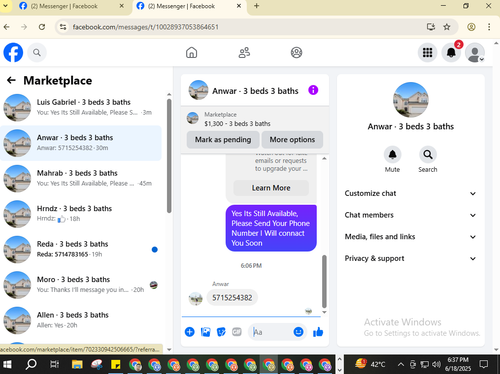Click More options button
The height and width of the screenshot is (374, 500).
[x=292, y=139]
